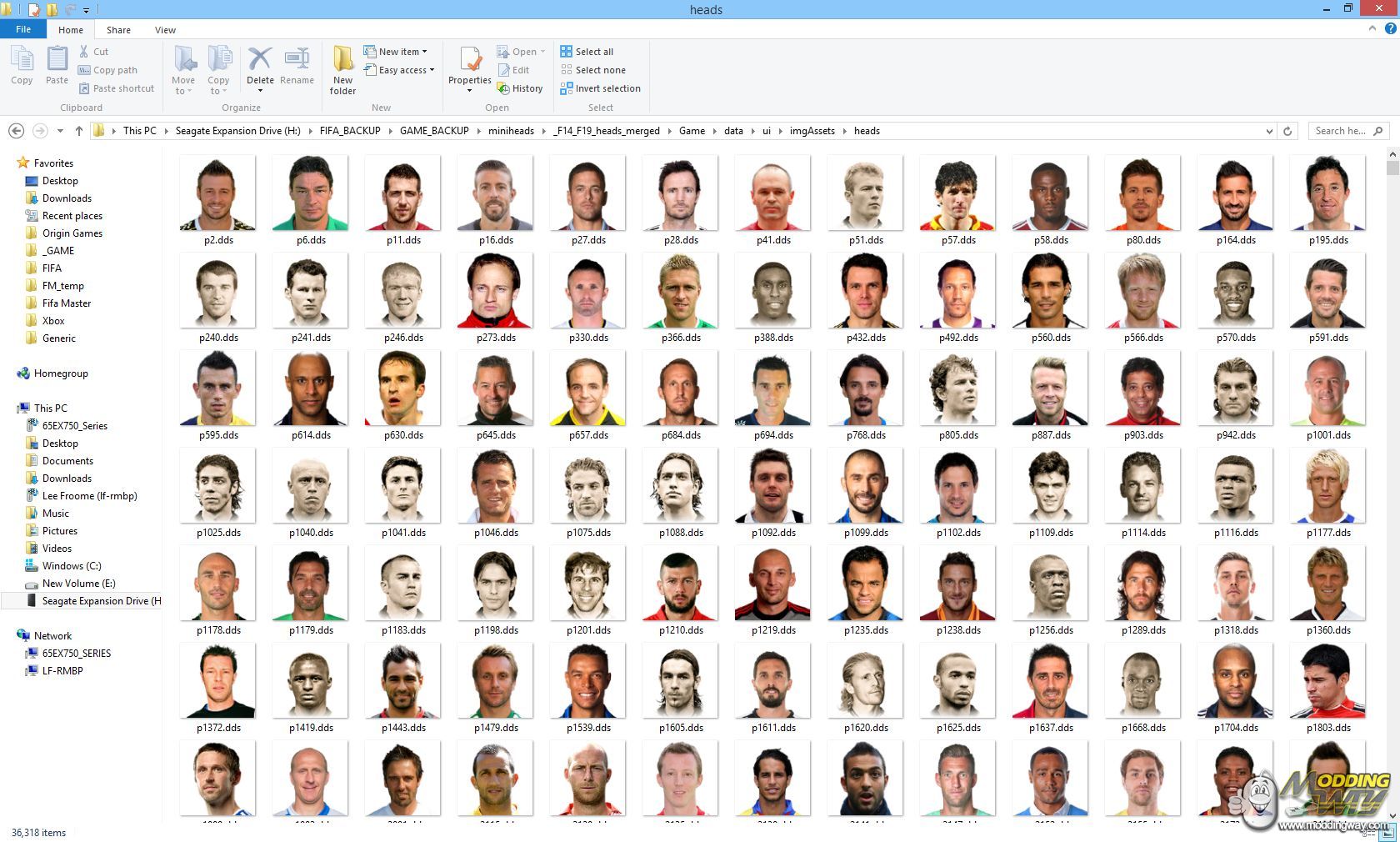Click Invert selection in Select group

tap(600, 88)
